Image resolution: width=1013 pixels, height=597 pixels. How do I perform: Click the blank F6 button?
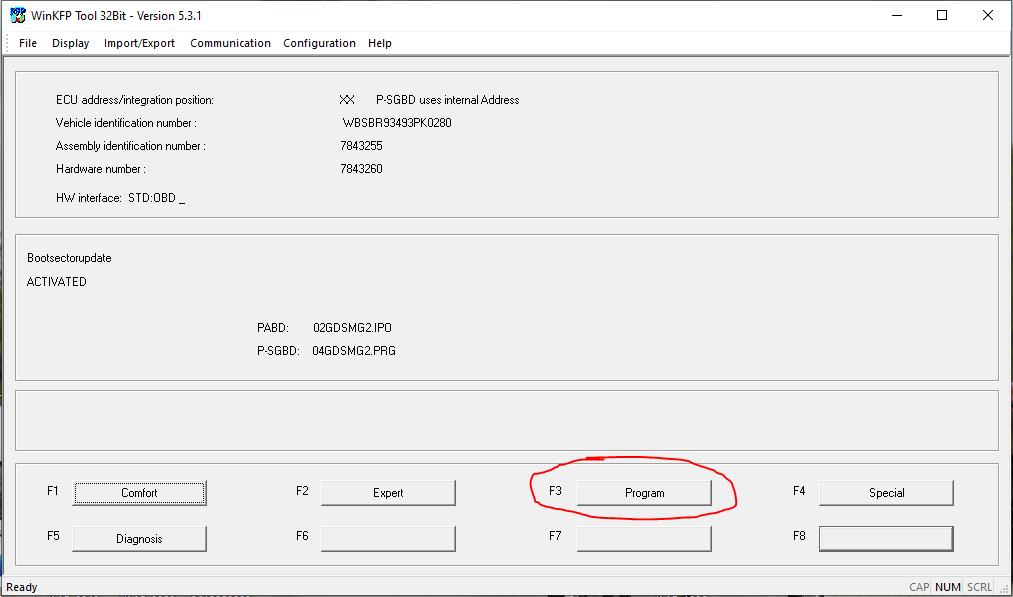tap(388, 539)
